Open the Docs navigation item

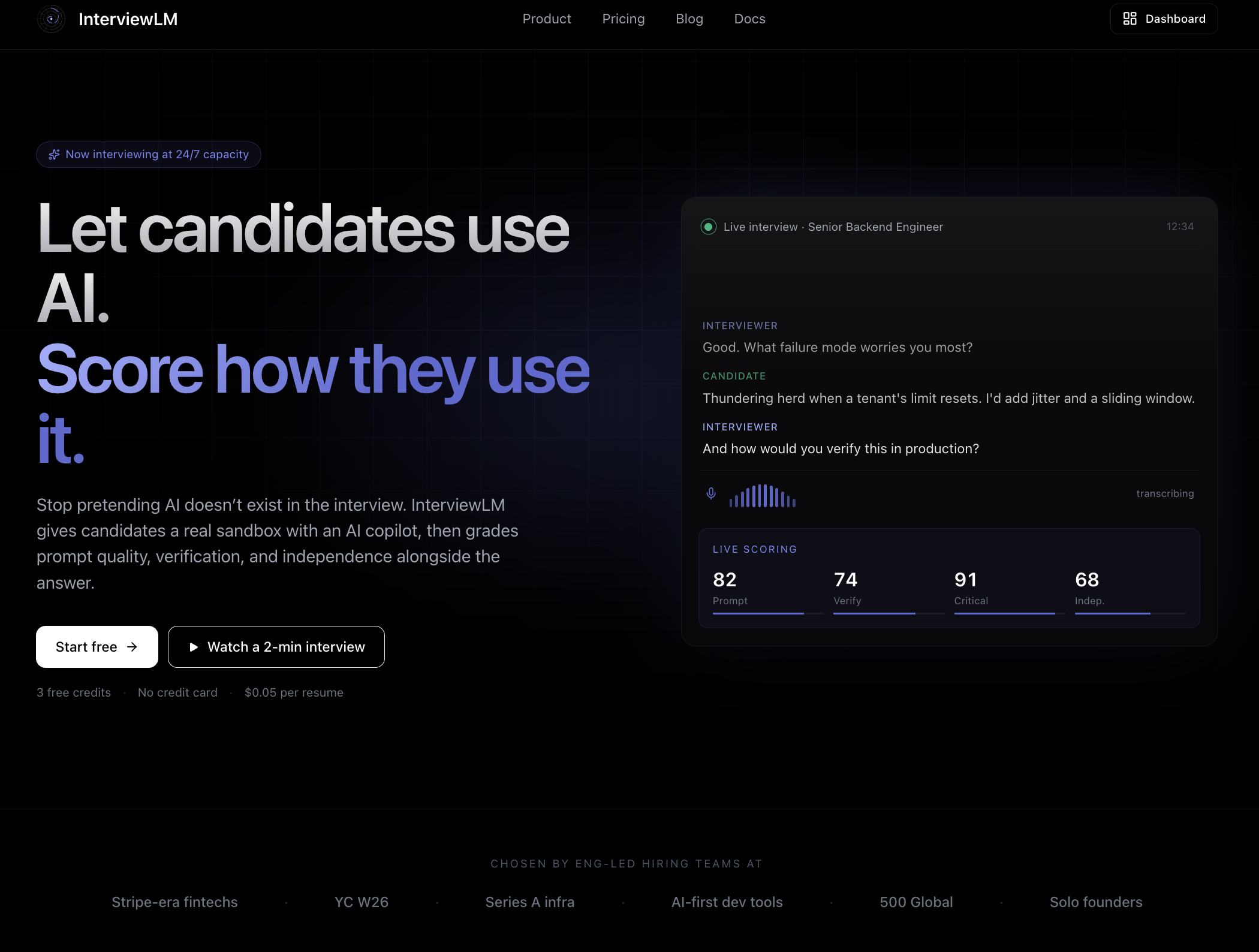coord(750,19)
